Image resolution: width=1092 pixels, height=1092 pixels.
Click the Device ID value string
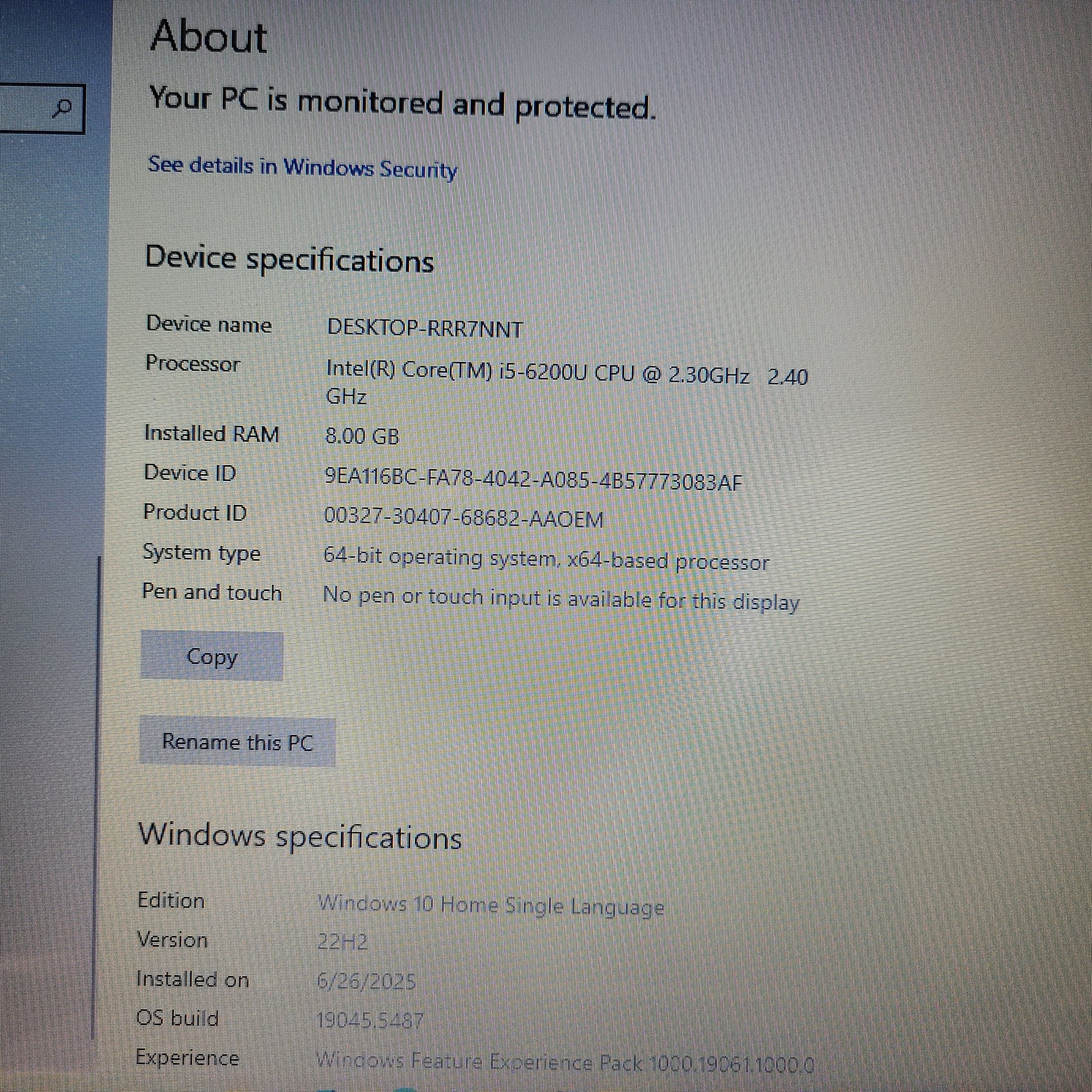[x=533, y=480]
